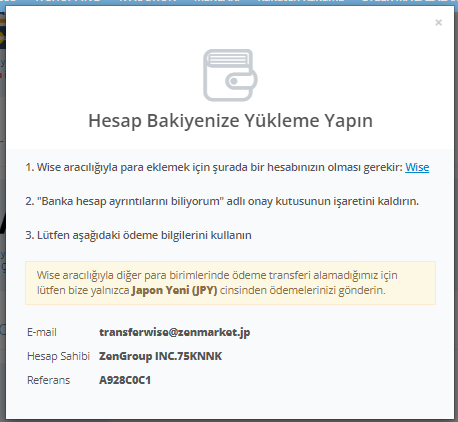The image size is (458, 422).
Task: Click the E-mail label
Action: point(42,332)
